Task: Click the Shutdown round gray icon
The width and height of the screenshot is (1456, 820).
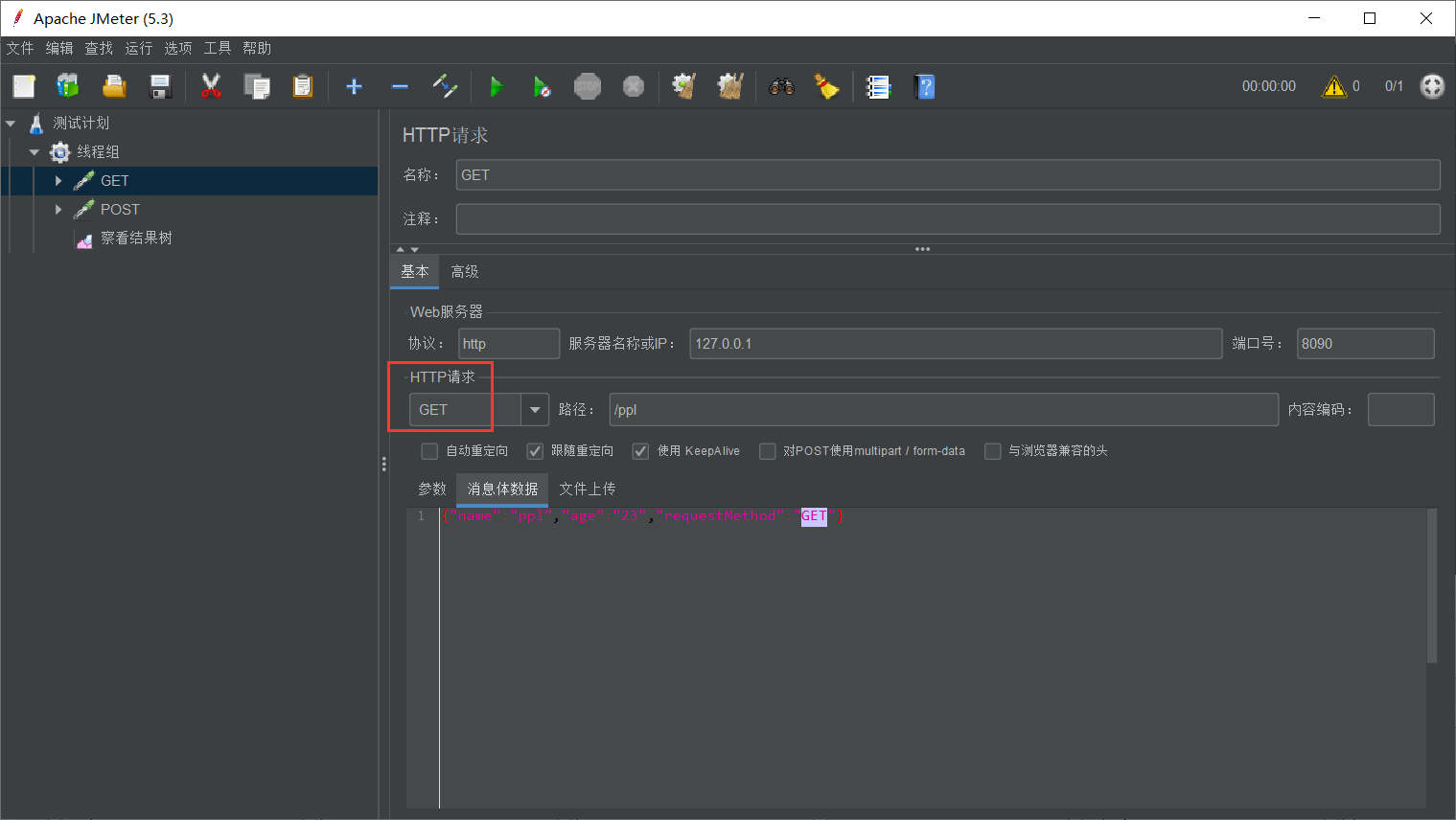Action: [634, 86]
